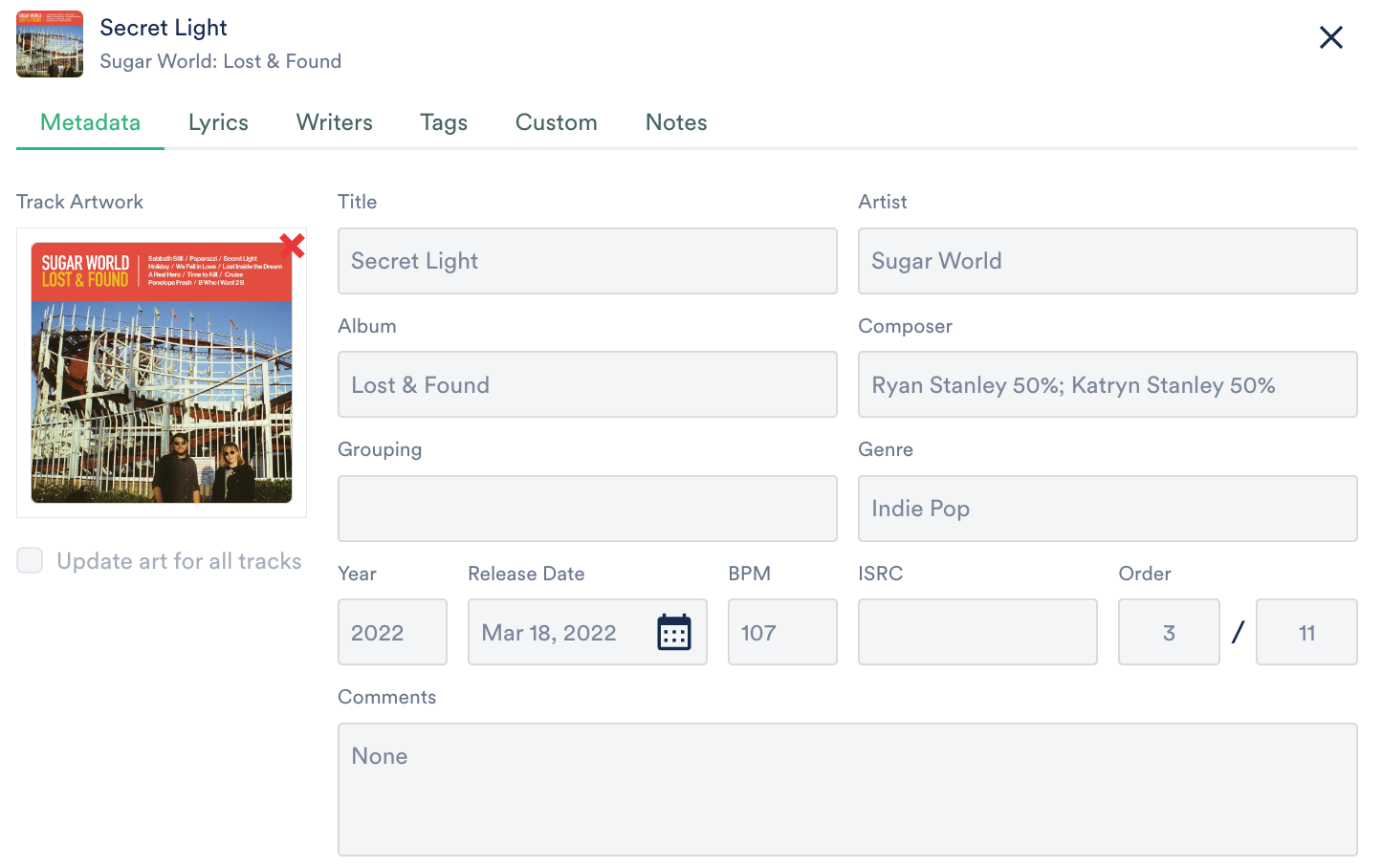1382x868 pixels.
Task: Open the Release Date calendar picker
Action: (x=674, y=633)
